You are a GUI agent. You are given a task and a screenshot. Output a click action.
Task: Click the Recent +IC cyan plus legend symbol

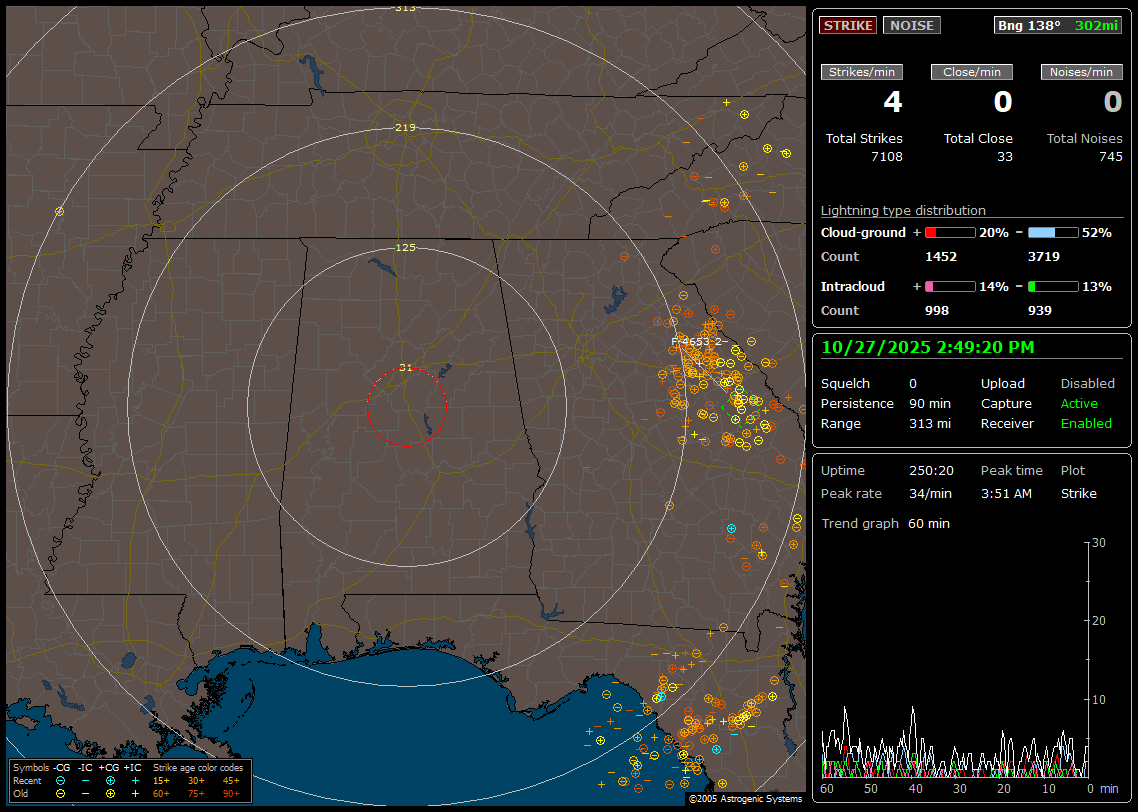135,780
